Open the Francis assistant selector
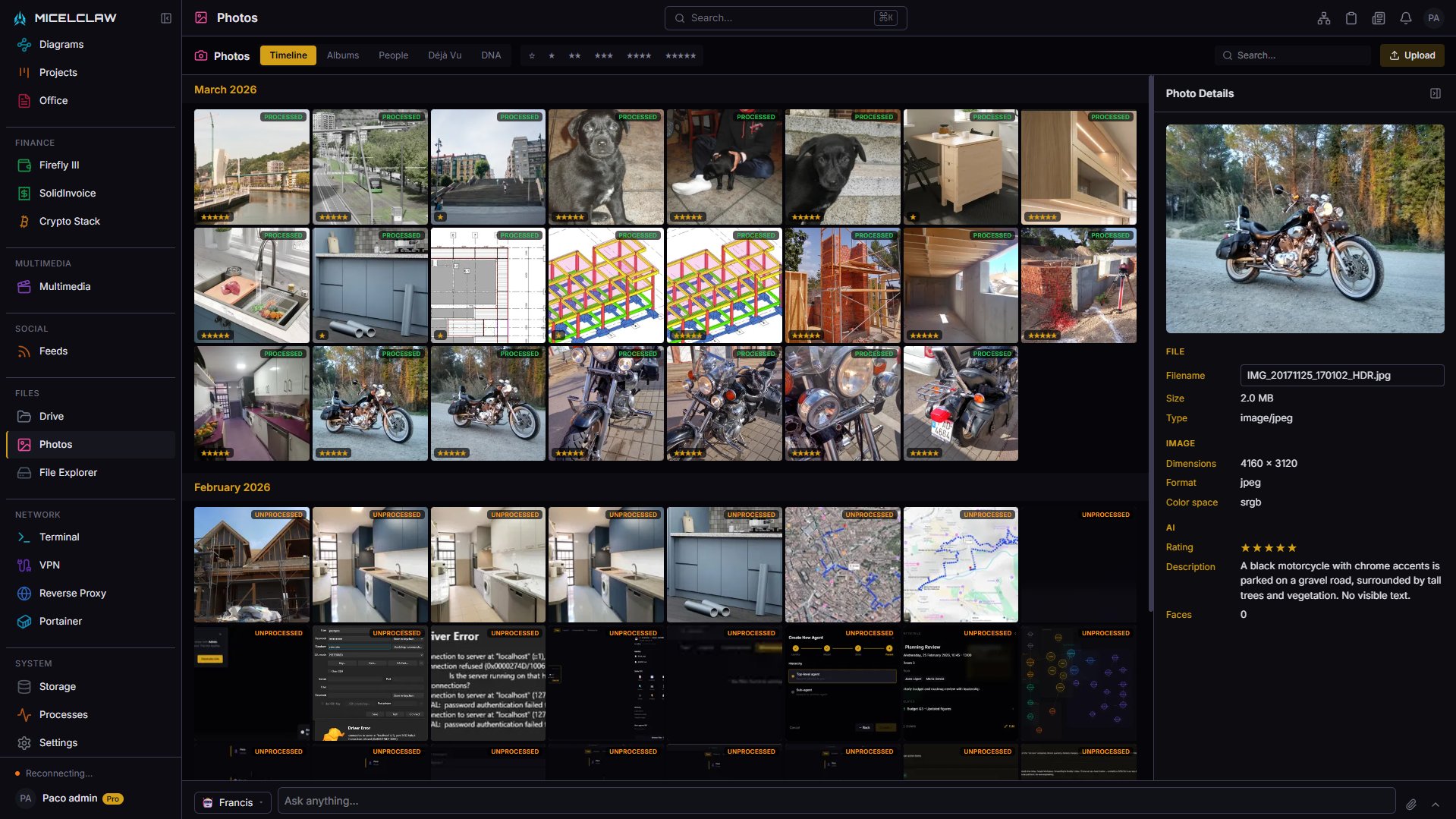This screenshot has height=819, width=1456. [232, 802]
